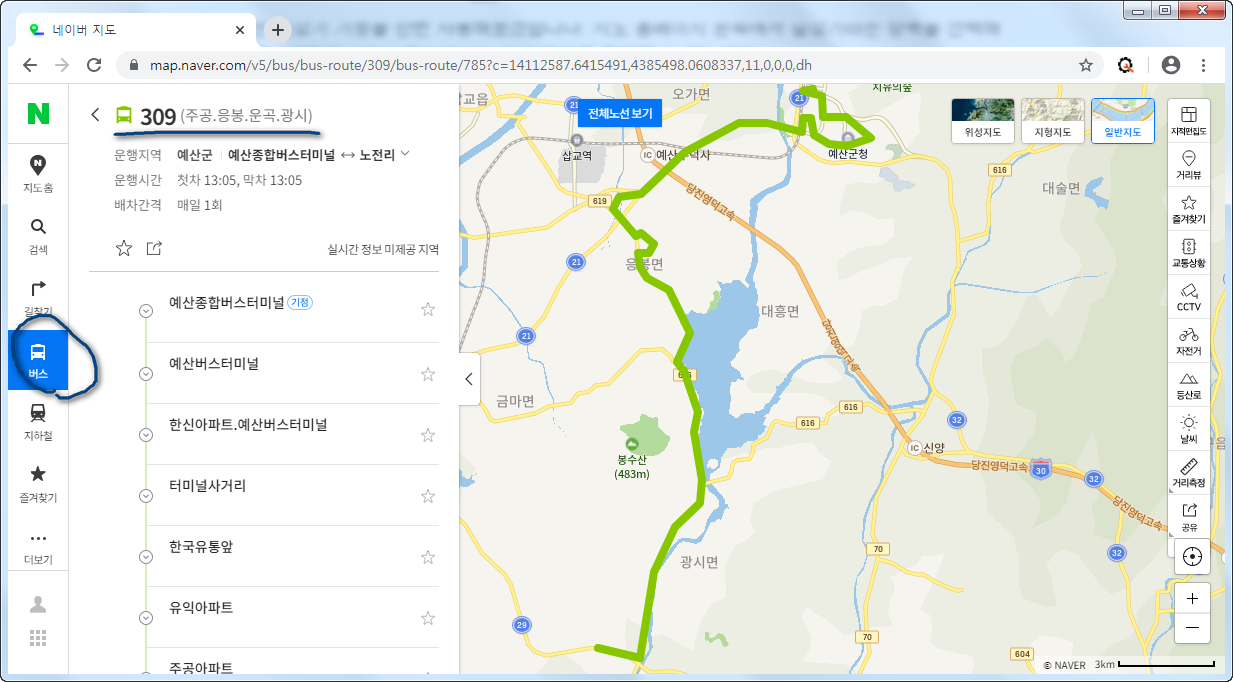Expand the 예산종합버스터미널 stop chevron
The height and width of the screenshot is (682, 1233).
146,311
